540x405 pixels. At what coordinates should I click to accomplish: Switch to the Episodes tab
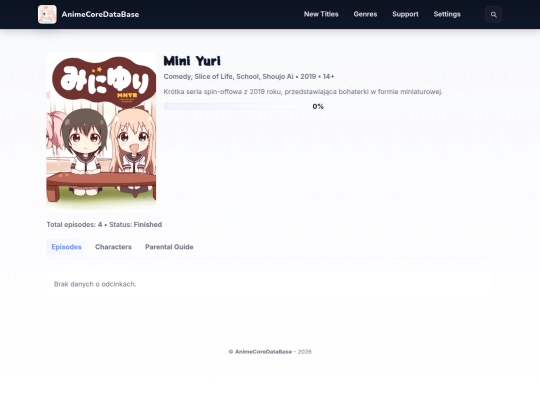[66, 247]
